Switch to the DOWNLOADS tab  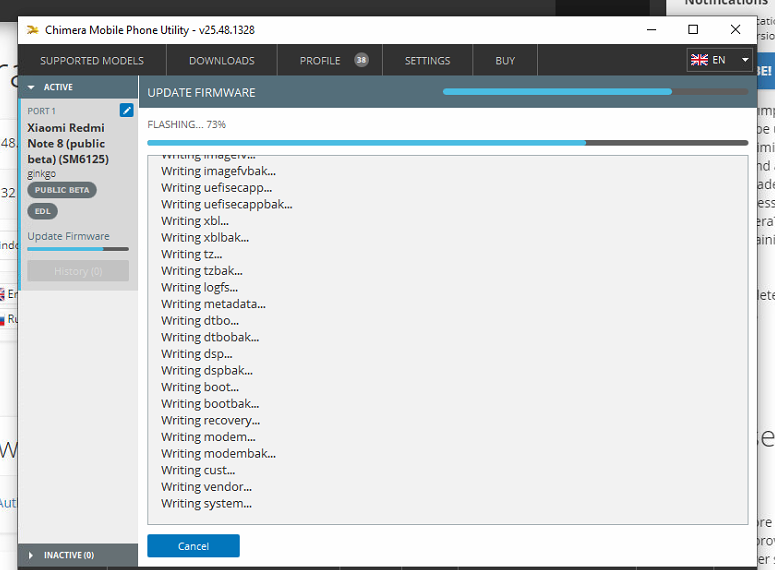[222, 61]
